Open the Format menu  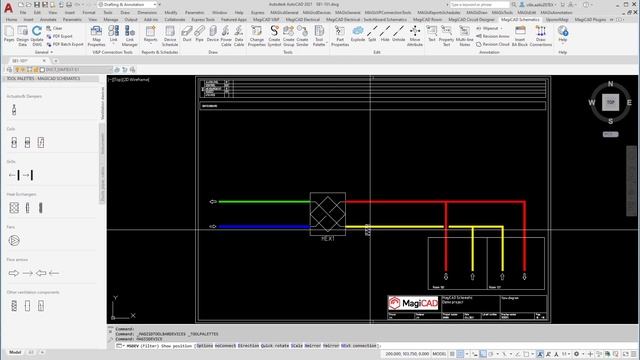point(89,12)
